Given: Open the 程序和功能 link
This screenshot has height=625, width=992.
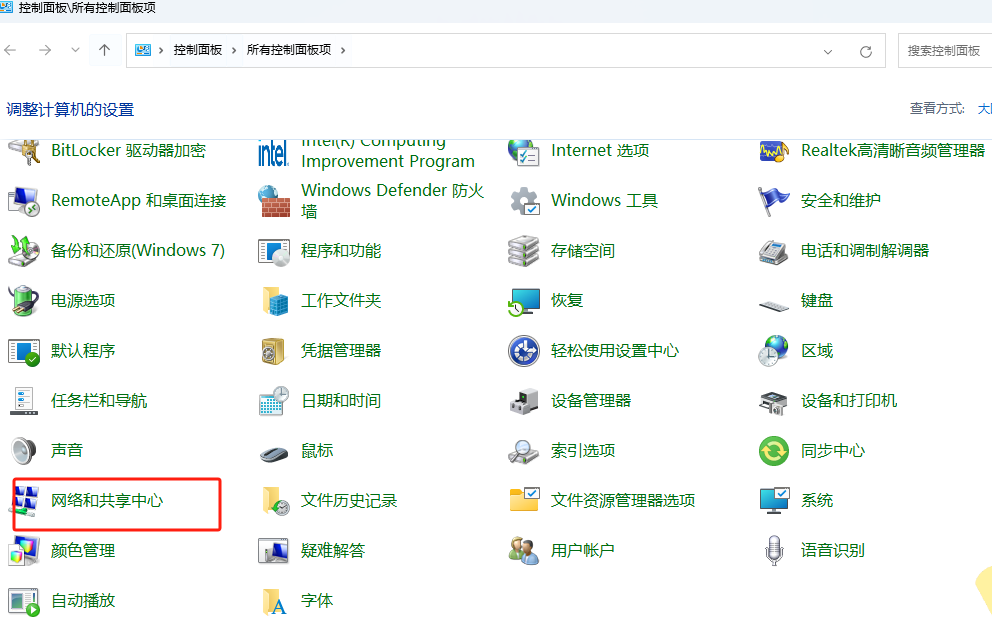Looking at the screenshot, I should pyautogui.click(x=341, y=251).
